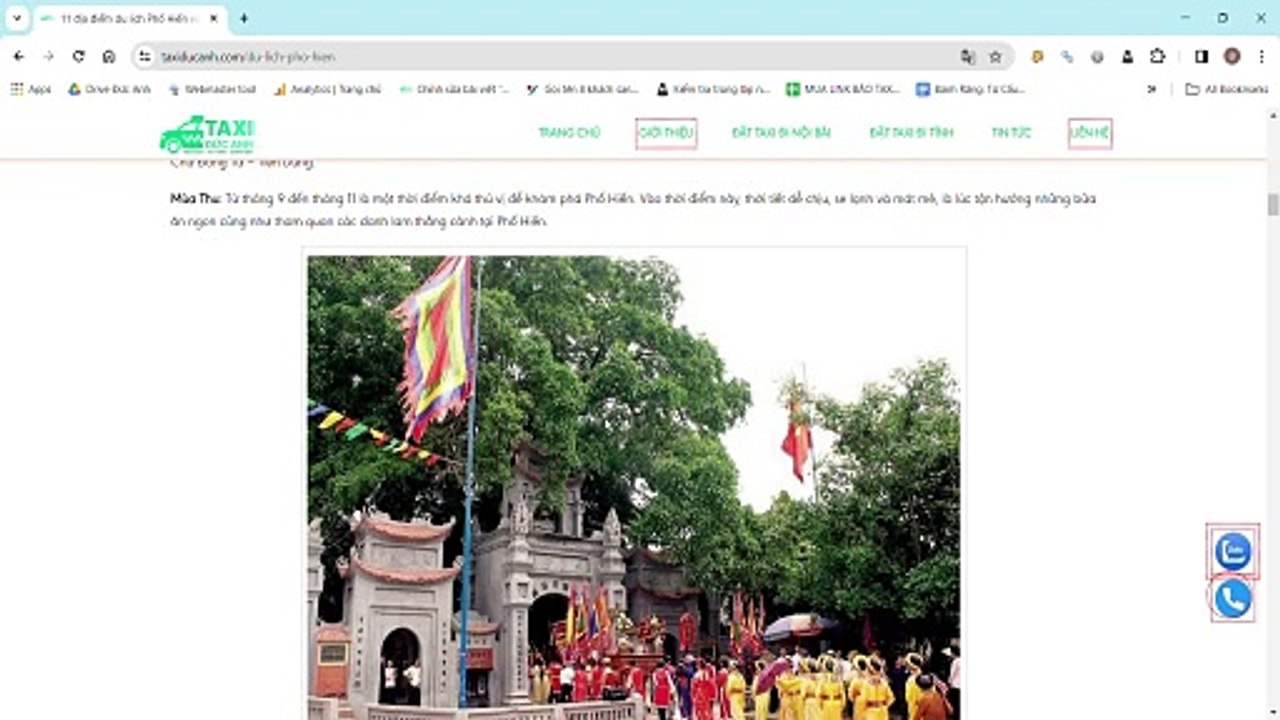Open the fifth bookmark beginning with Gói
This screenshot has width=1280, height=720.
click(582, 89)
